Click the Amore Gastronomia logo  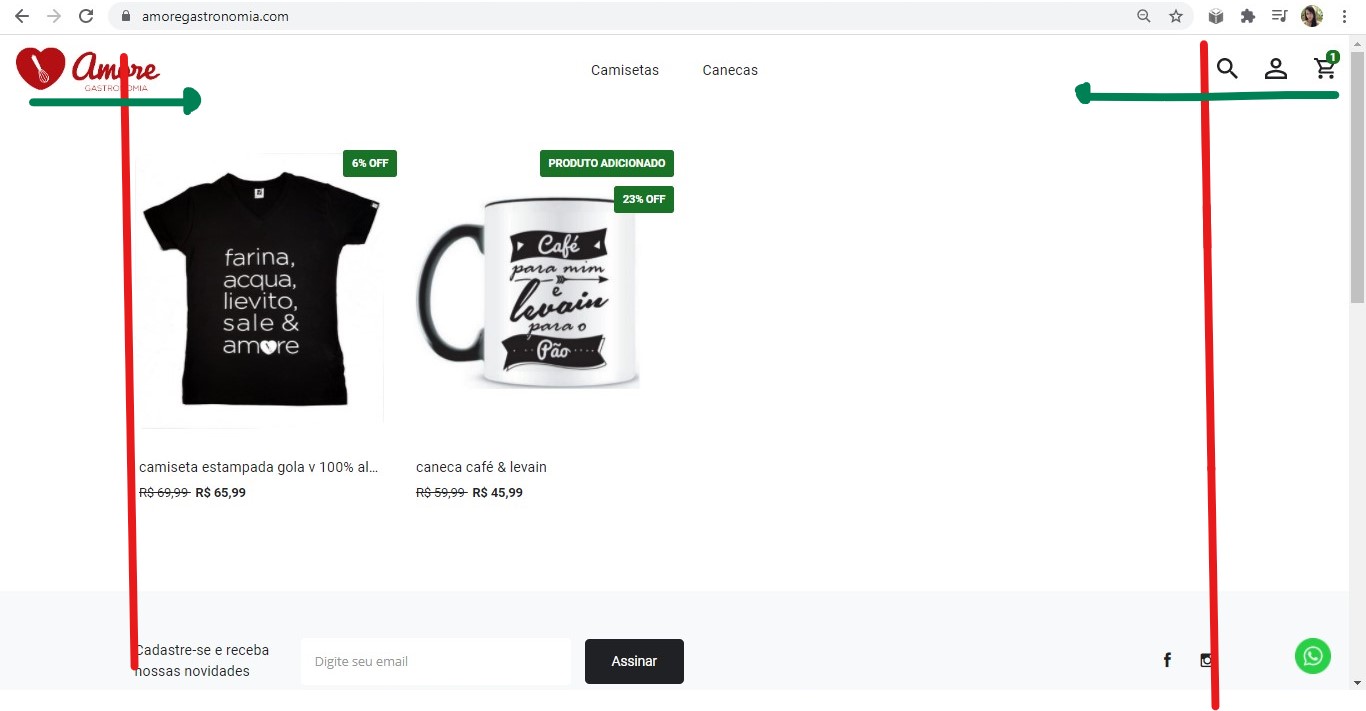pos(88,69)
